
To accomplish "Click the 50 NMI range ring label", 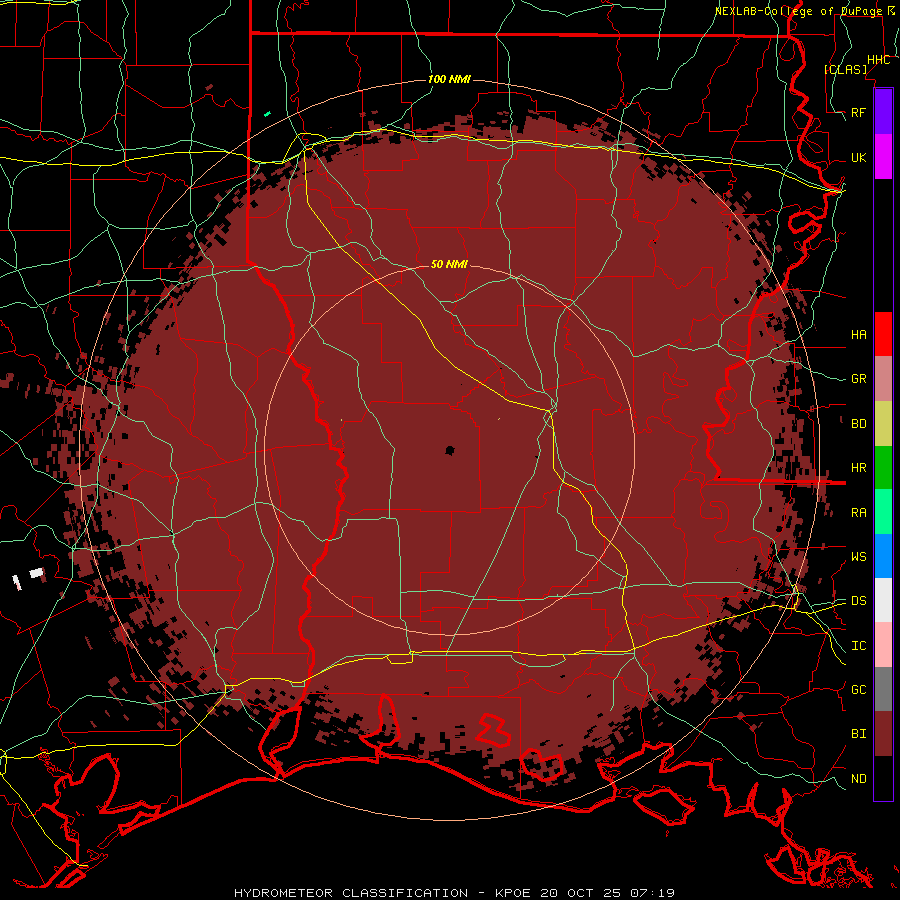I will click(x=449, y=264).
